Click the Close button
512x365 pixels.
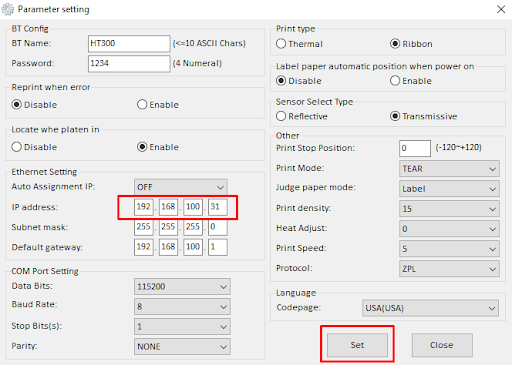pyautogui.click(x=442, y=345)
